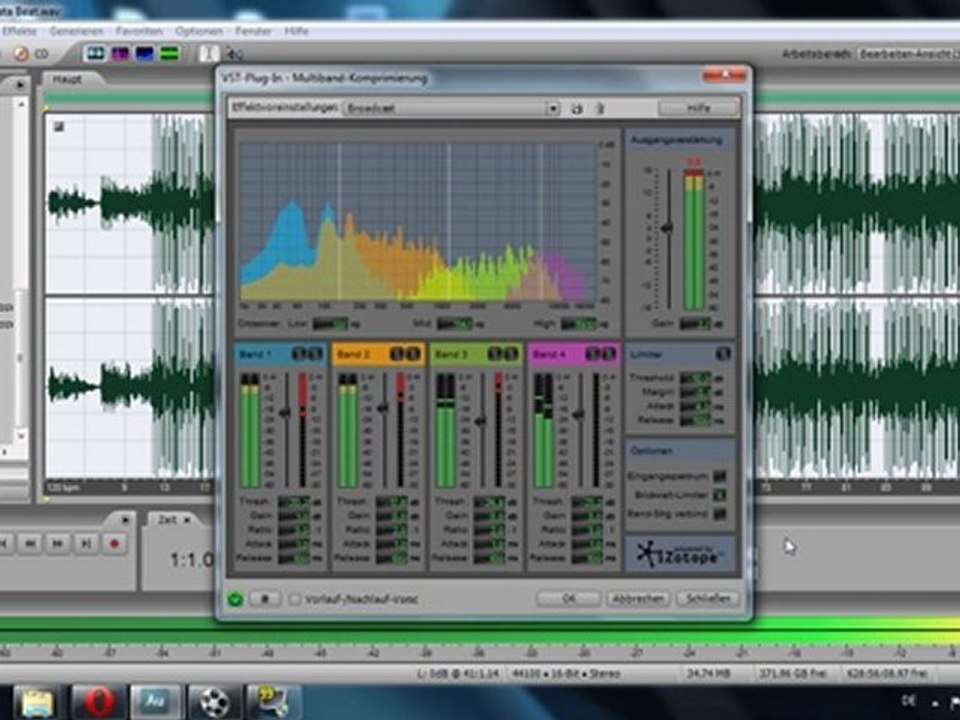Switch to spectral frequency display view
The height and width of the screenshot is (720, 960).
coord(120,53)
